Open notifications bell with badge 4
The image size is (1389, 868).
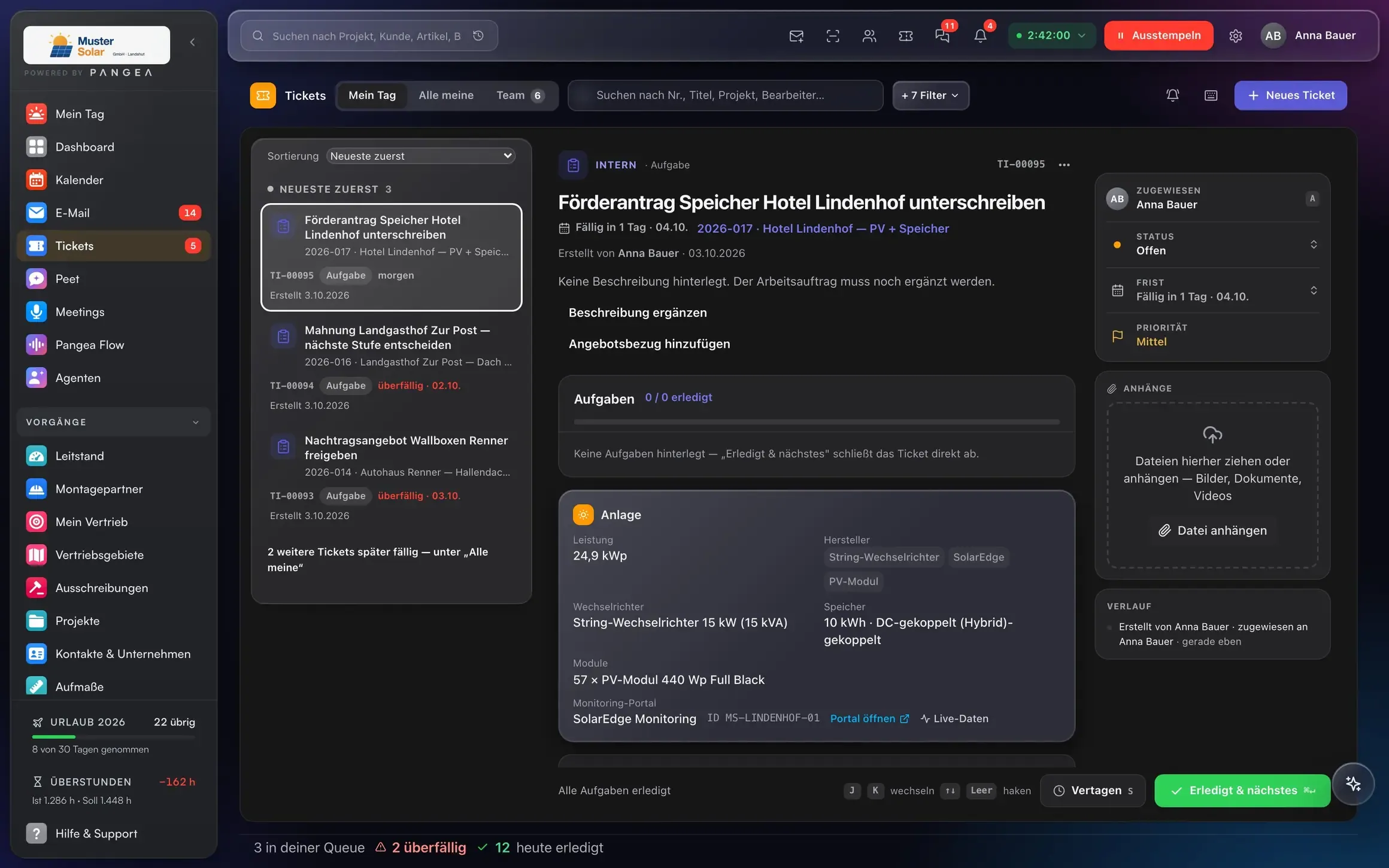981,36
